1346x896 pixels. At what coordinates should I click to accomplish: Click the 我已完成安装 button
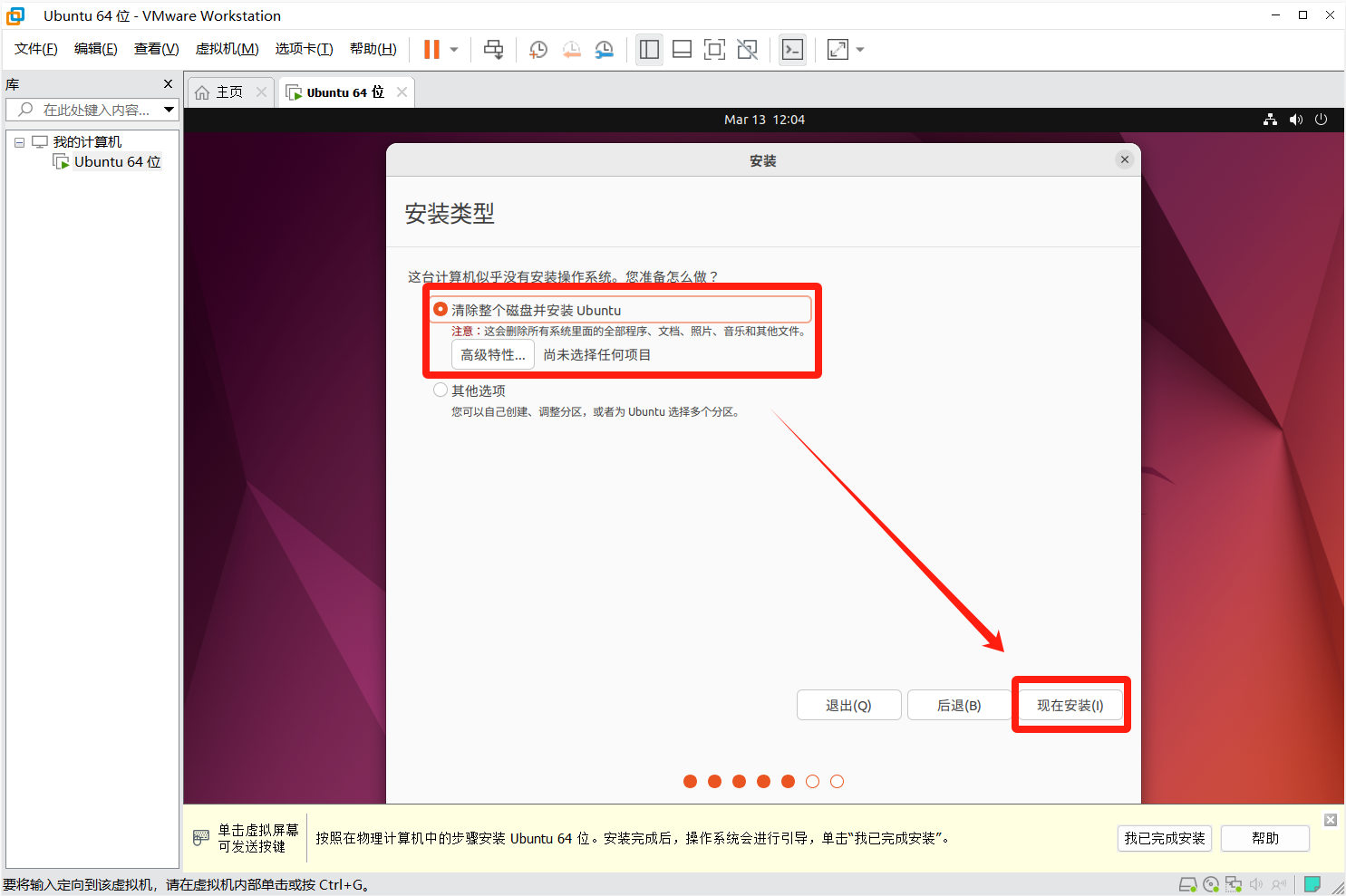coord(1164,838)
